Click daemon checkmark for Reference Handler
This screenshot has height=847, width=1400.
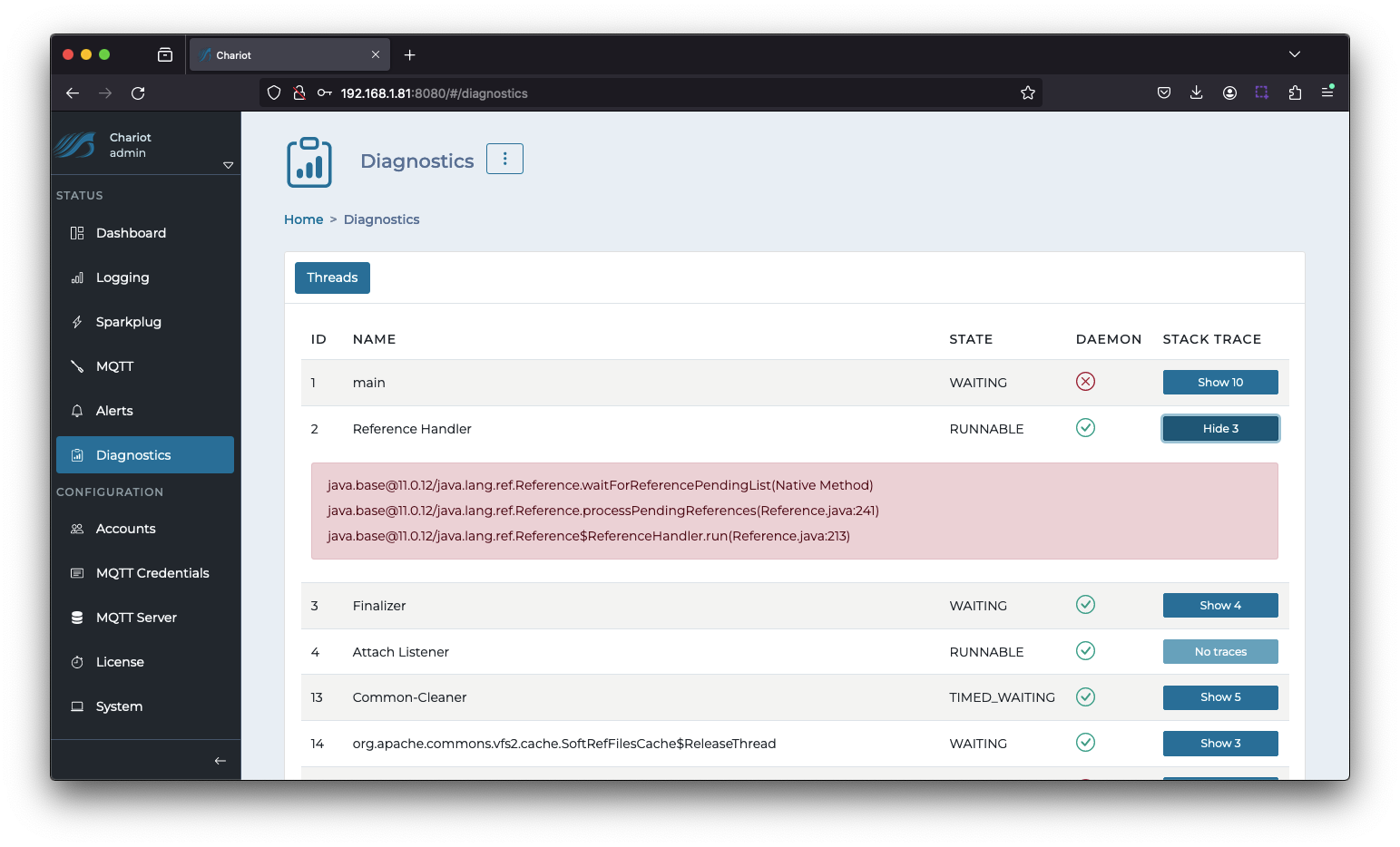pos(1085,427)
